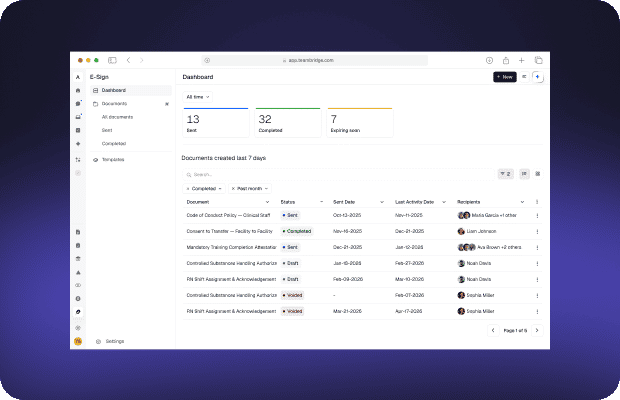This screenshot has width=620, height=400.
Task: Open row actions for the Draft Controlled Substance row
Action: click(537, 264)
